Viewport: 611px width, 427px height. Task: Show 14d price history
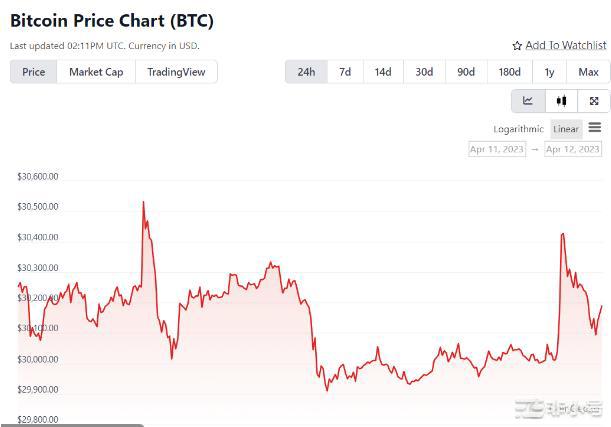pos(383,72)
